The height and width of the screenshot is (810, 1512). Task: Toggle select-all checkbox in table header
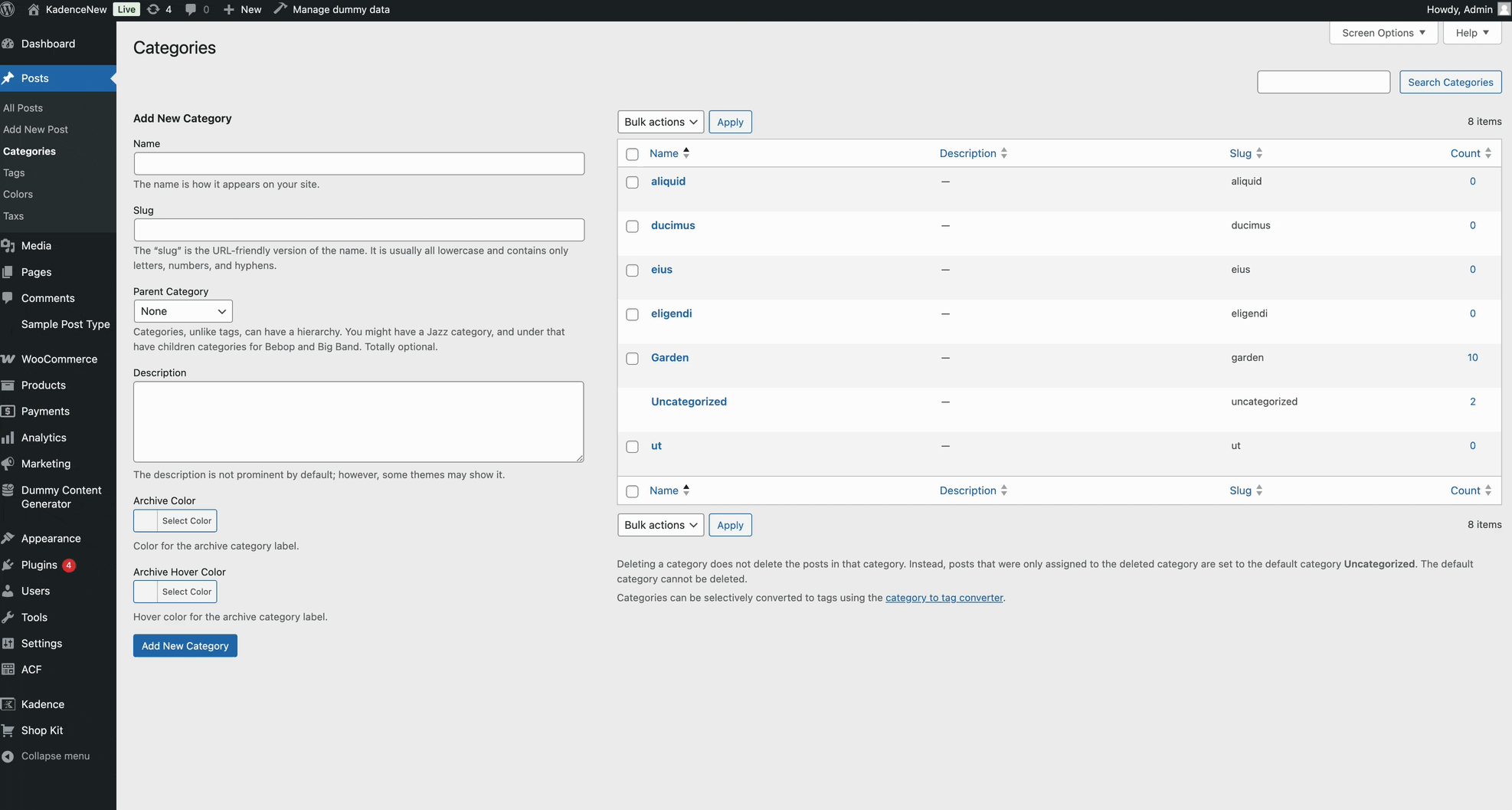pos(632,154)
